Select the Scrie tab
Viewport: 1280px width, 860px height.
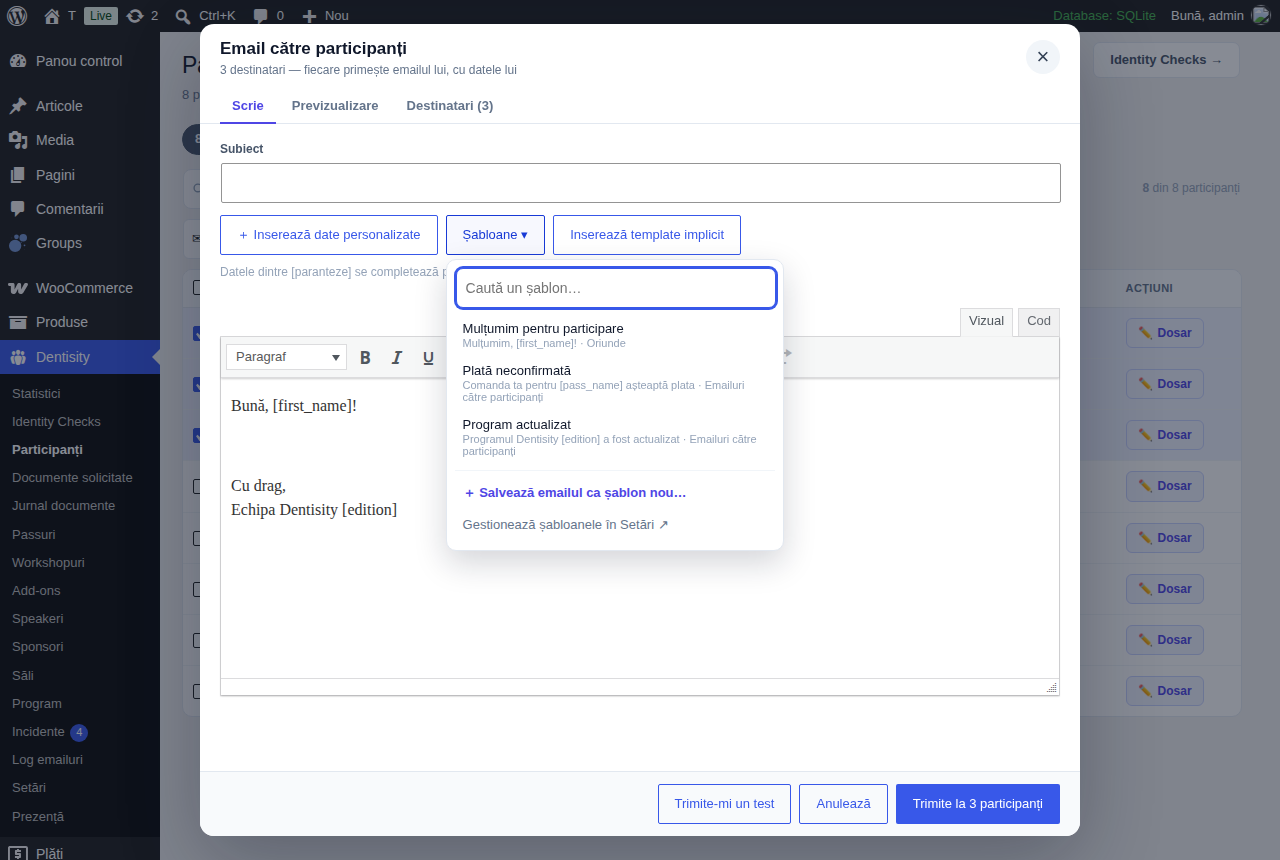(x=248, y=106)
